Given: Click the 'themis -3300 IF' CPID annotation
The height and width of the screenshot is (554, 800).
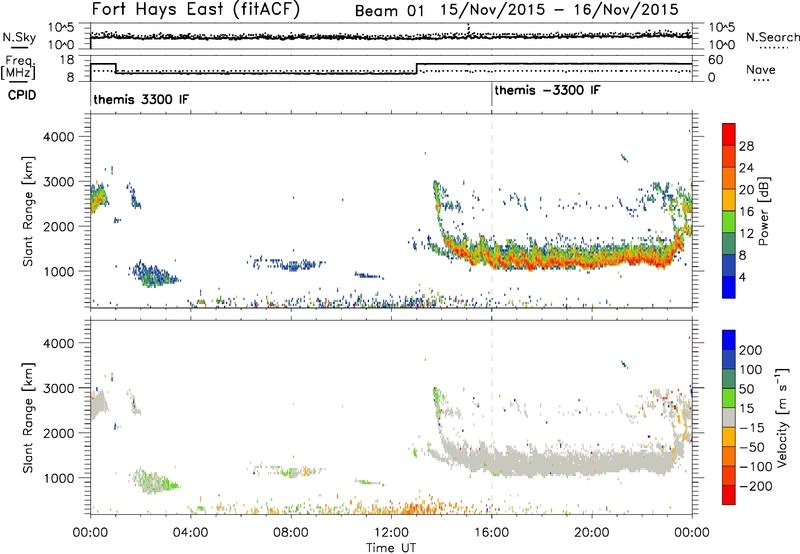Looking at the screenshot, I should 547,90.
